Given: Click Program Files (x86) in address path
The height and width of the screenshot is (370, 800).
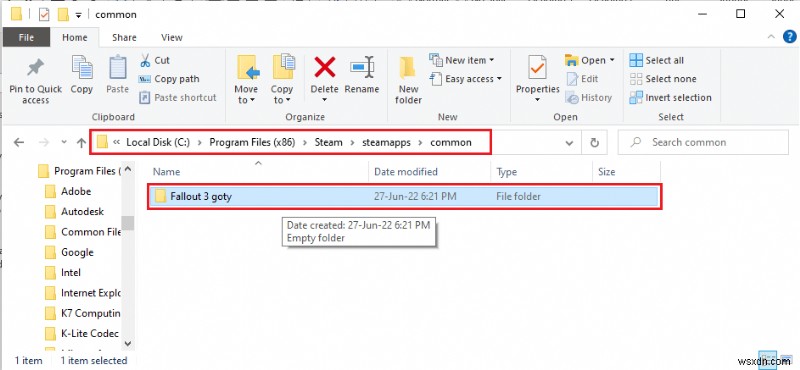Looking at the screenshot, I should 252,142.
